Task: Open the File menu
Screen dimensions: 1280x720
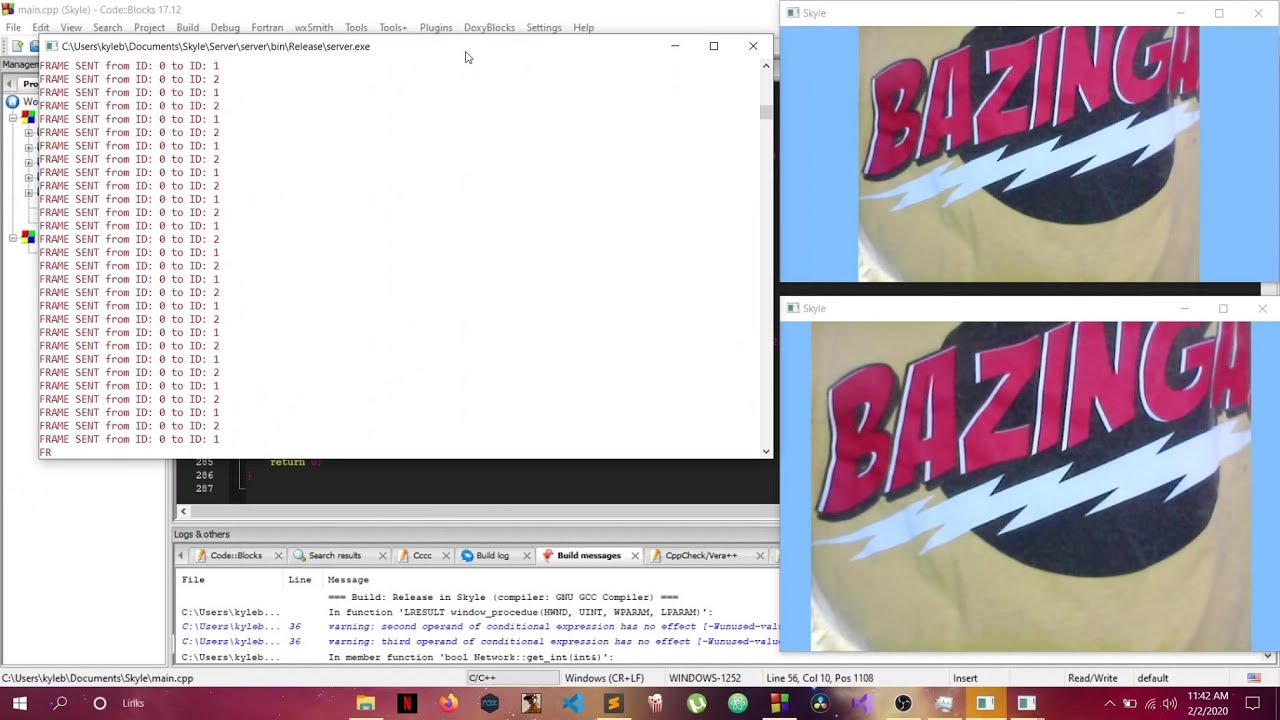Action: pos(13,28)
